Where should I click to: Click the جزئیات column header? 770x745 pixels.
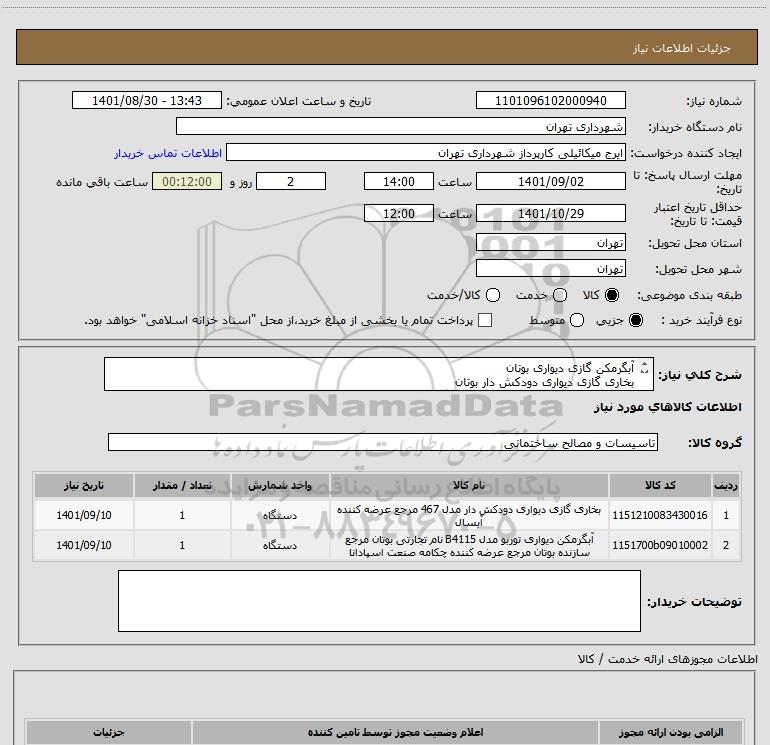109,732
